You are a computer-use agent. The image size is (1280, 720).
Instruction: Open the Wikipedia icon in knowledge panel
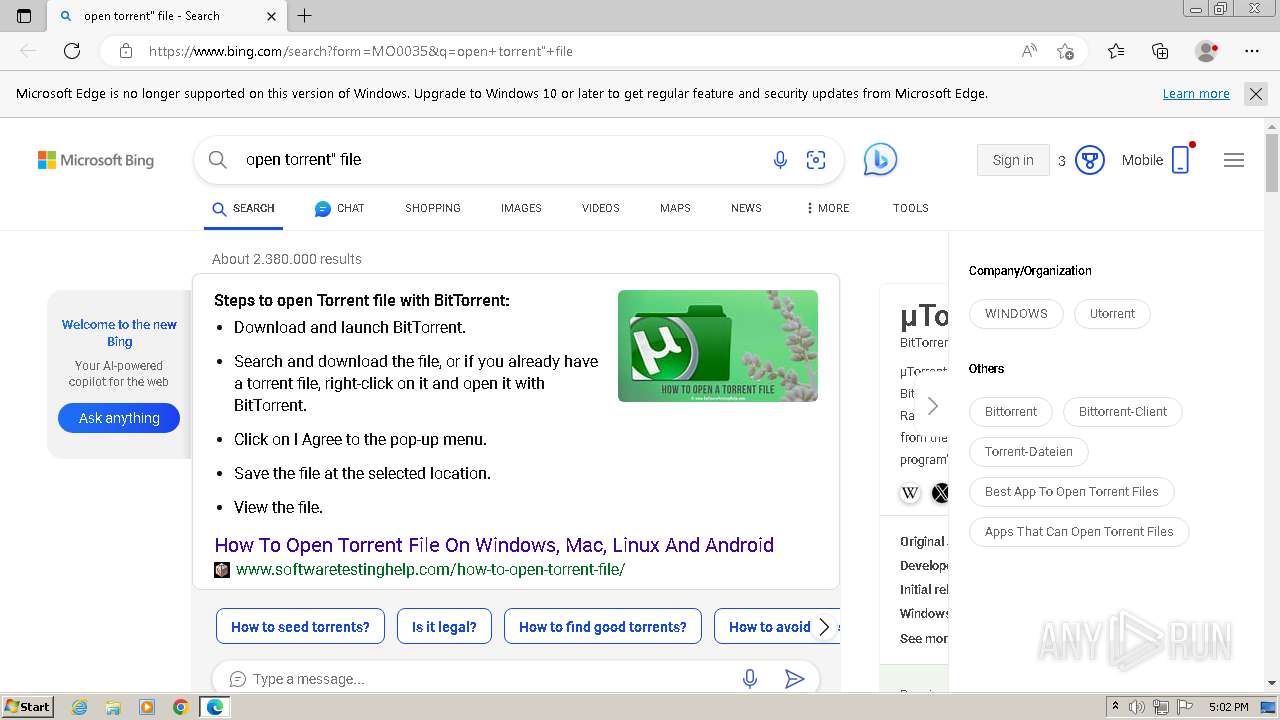click(910, 493)
